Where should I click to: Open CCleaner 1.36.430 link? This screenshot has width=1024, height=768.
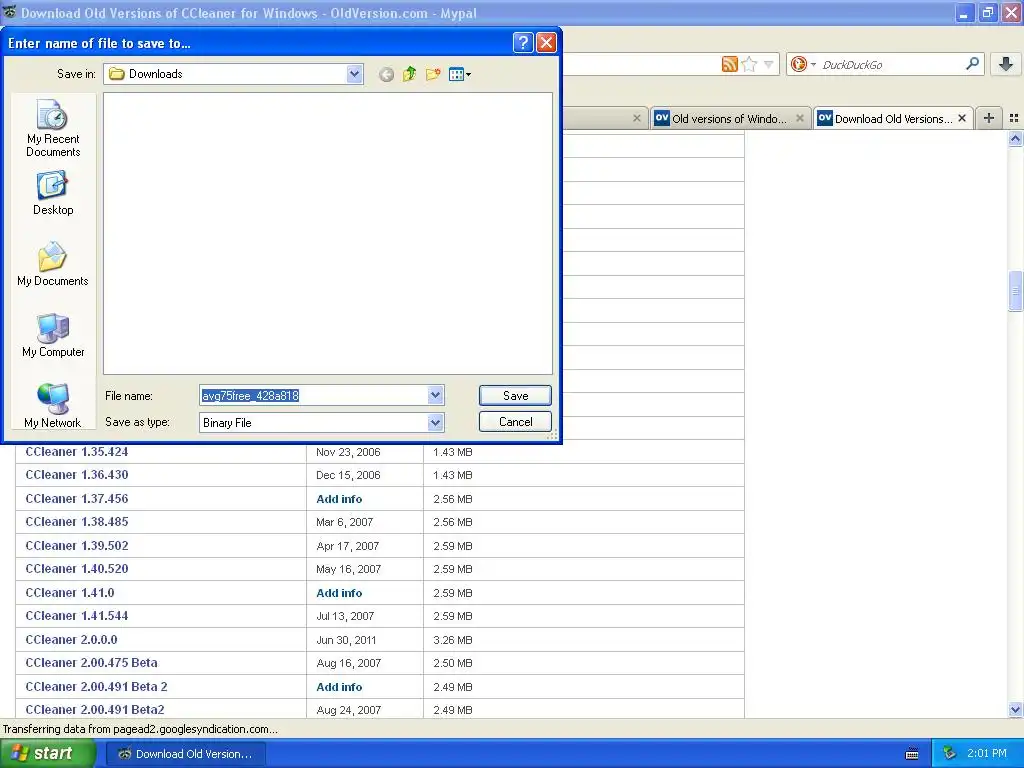[x=76, y=475]
